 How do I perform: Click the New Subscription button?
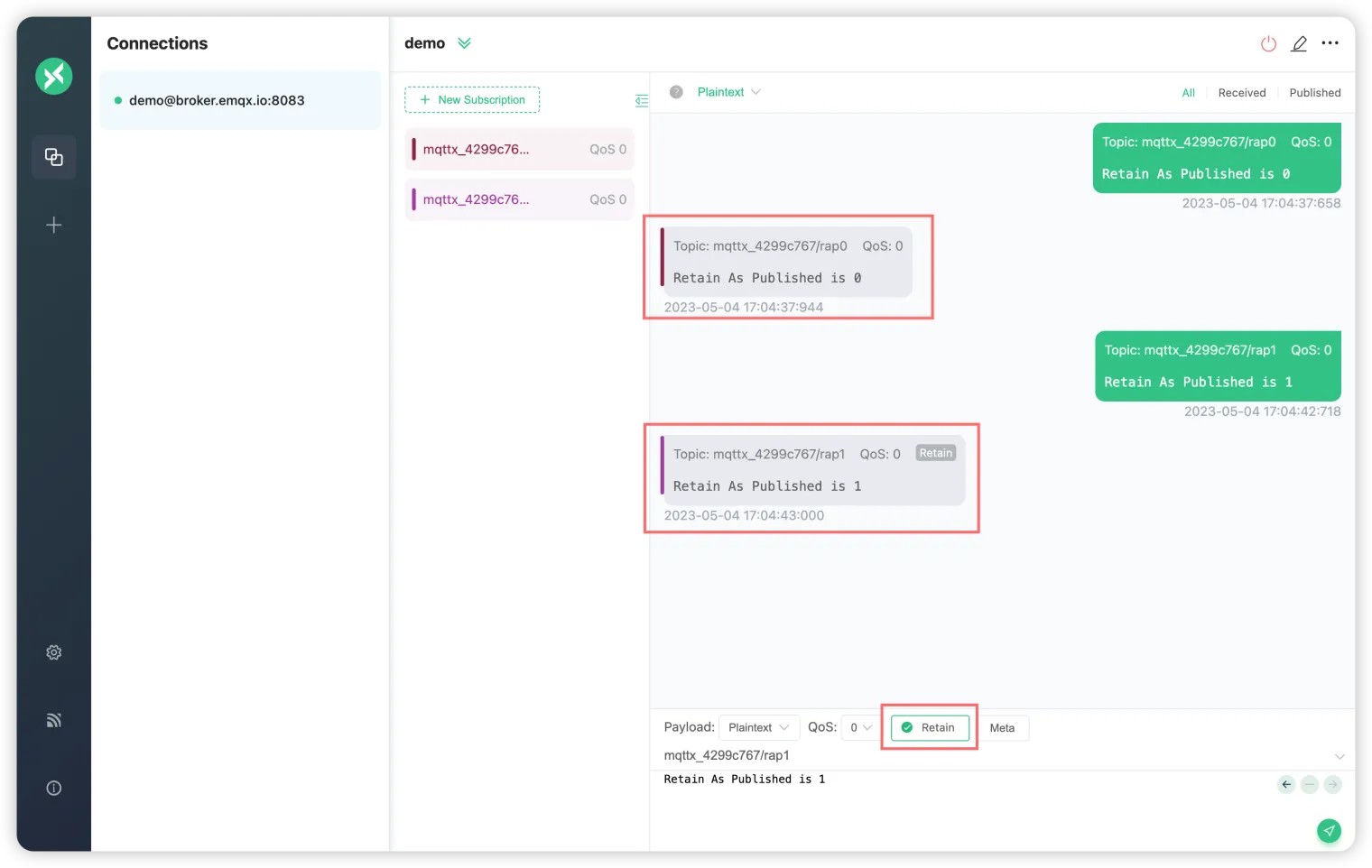(472, 99)
